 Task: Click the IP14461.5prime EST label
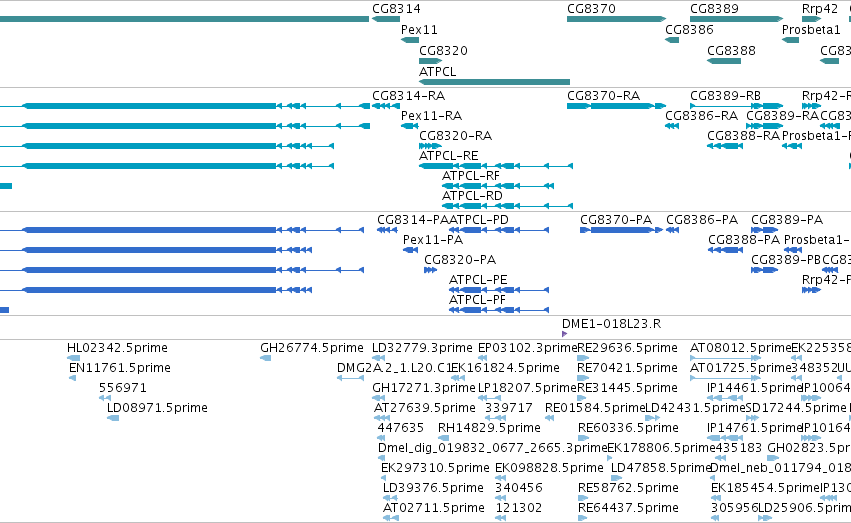[754, 388]
